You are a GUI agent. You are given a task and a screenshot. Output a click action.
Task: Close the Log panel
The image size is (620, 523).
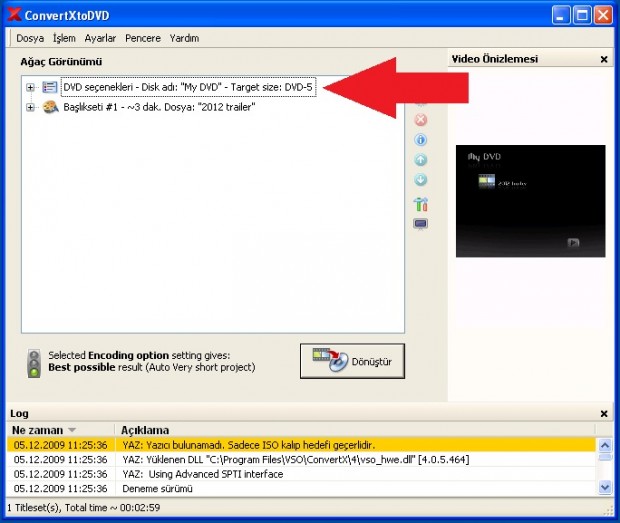point(604,414)
